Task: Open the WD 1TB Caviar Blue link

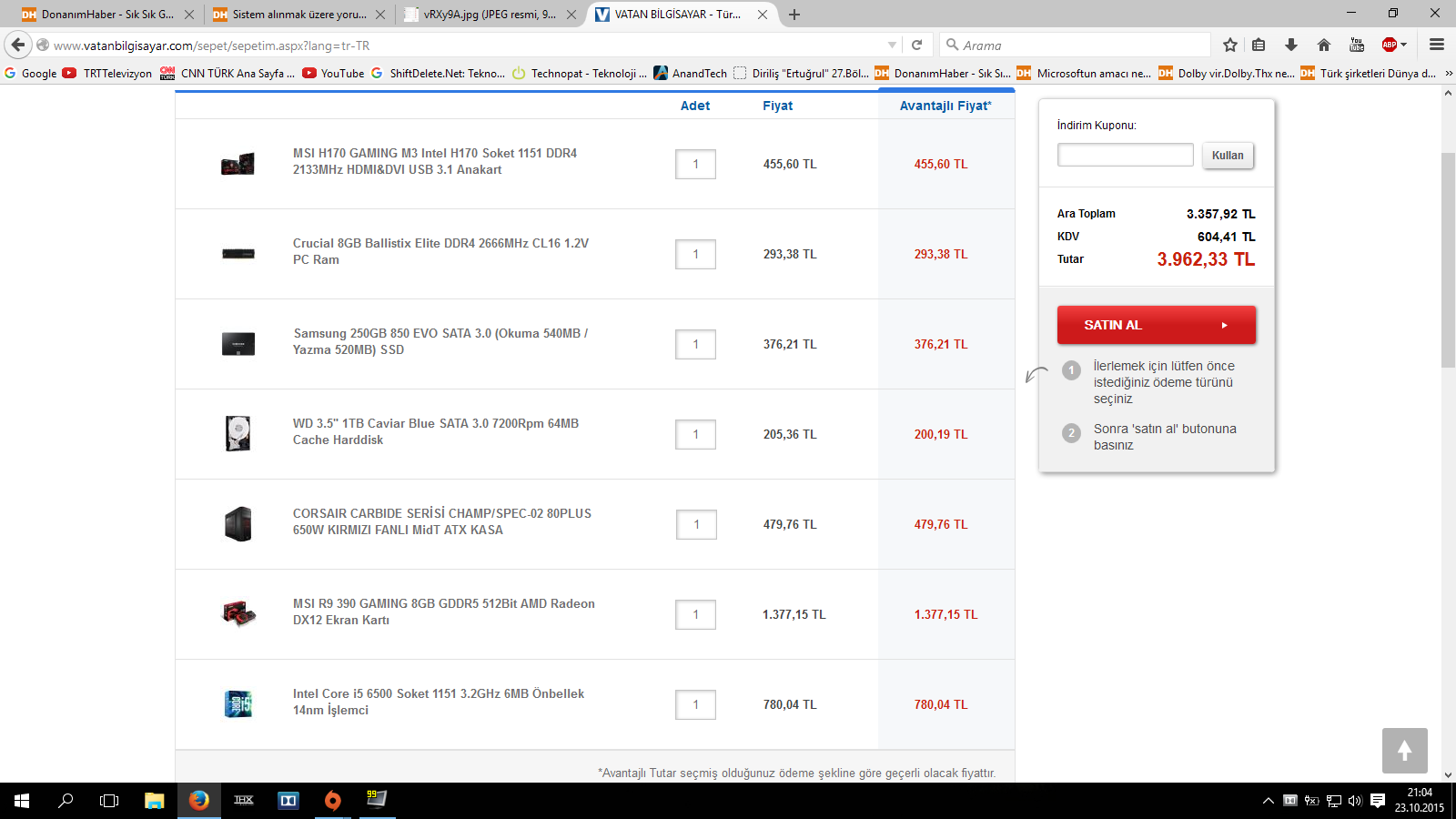Action: pyautogui.click(x=436, y=431)
